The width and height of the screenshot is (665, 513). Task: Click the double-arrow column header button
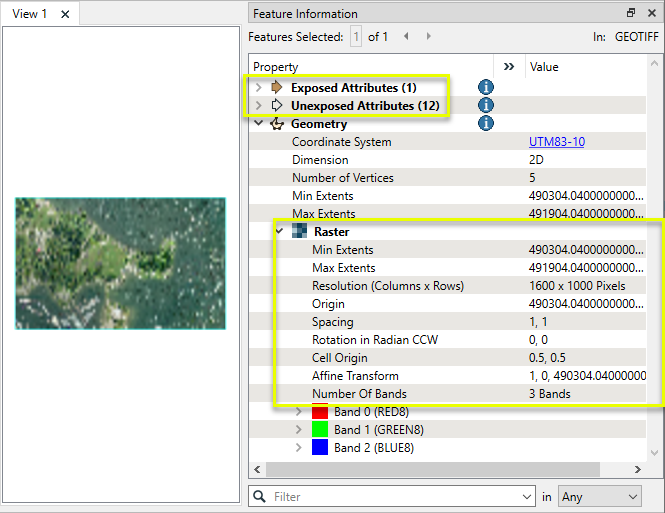[x=509, y=67]
